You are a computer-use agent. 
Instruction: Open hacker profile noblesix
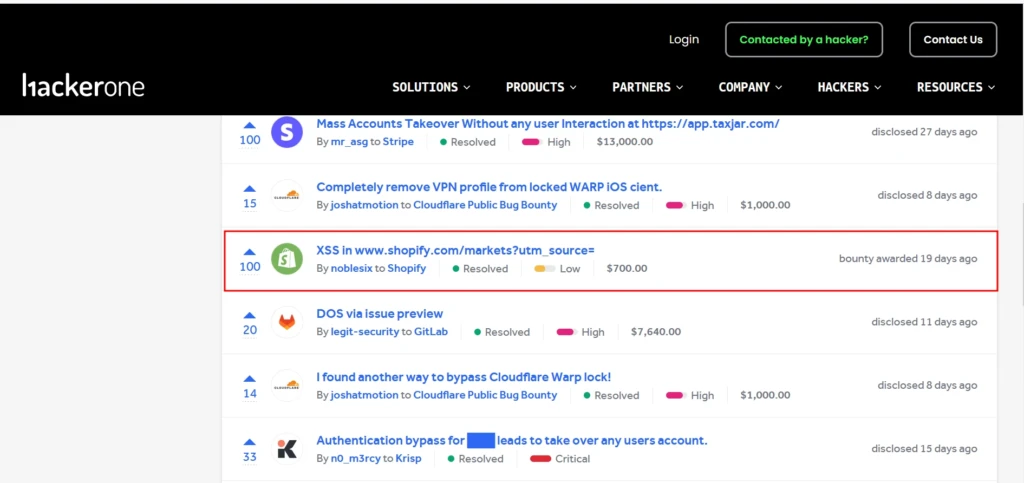[x=351, y=268]
